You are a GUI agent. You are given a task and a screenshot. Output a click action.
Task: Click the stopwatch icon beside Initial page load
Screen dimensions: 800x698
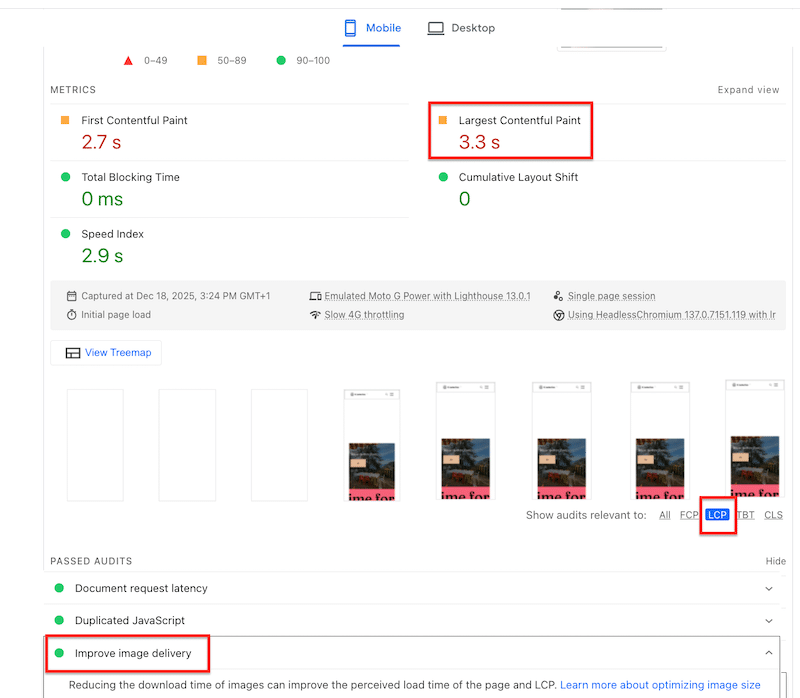pyautogui.click(x=72, y=314)
